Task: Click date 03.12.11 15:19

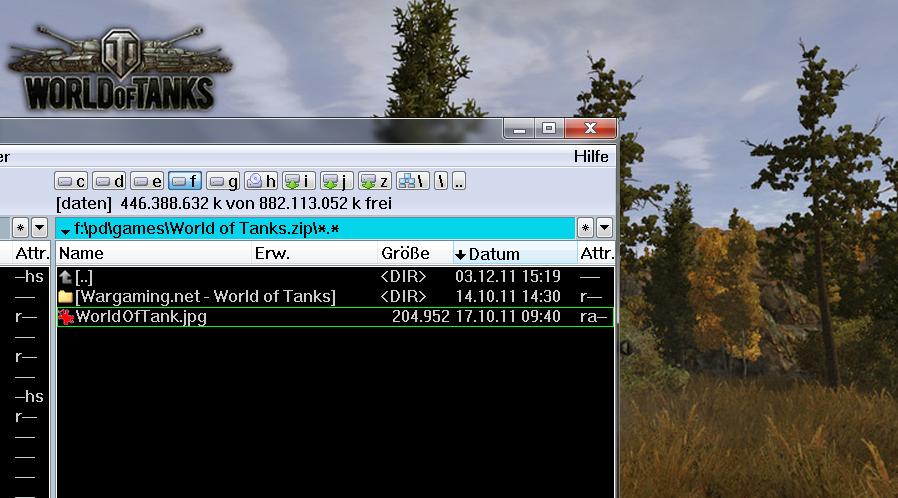Action: click(508, 277)
